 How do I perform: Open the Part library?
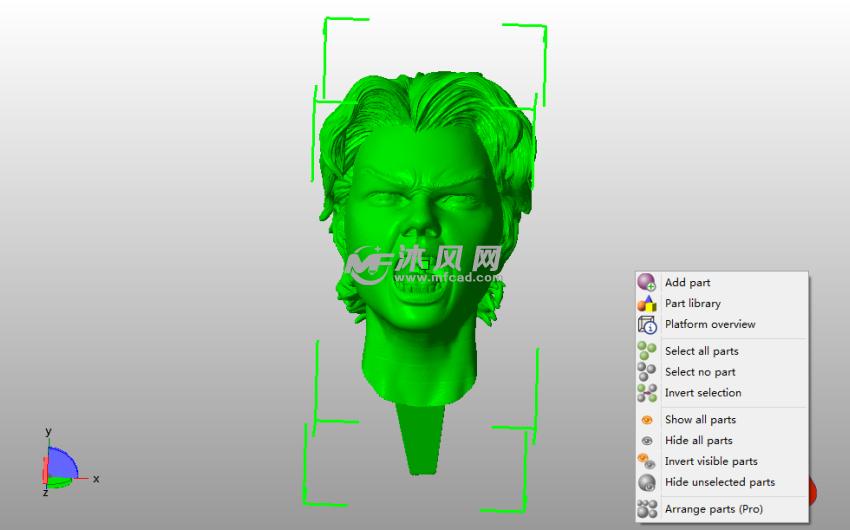click(692, 304)
